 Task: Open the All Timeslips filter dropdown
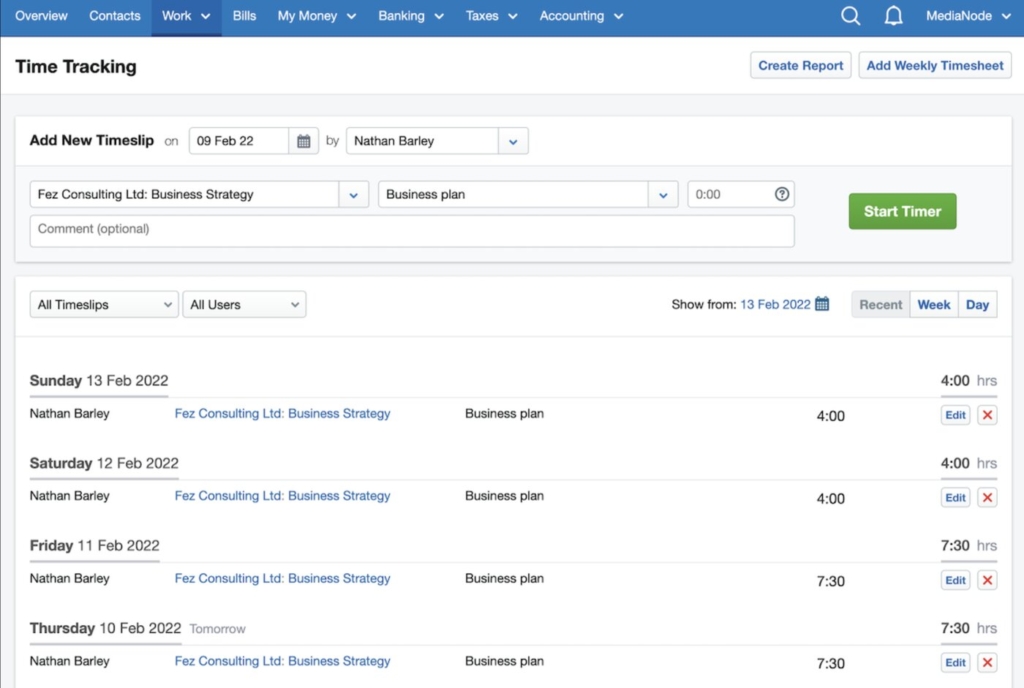pos(103,304)
